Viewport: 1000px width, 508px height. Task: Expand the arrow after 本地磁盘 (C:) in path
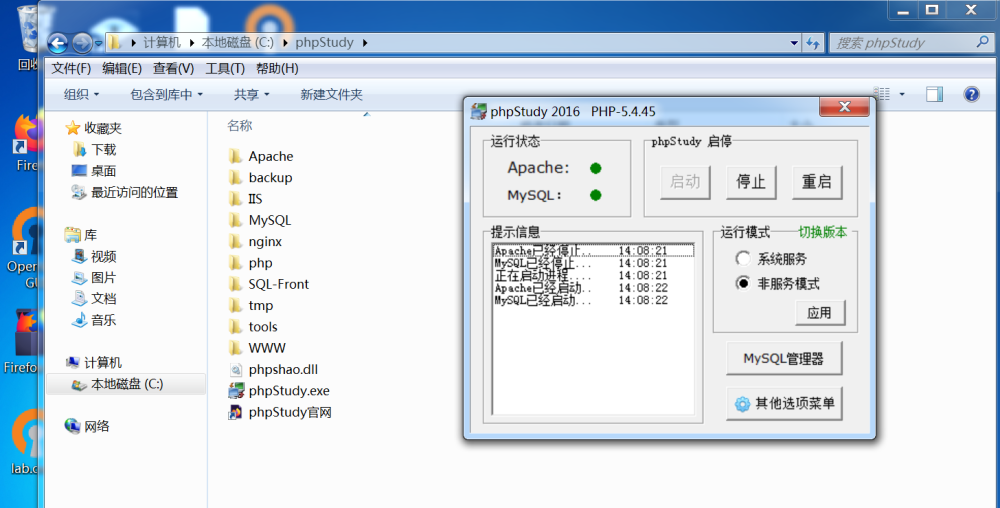284,43
